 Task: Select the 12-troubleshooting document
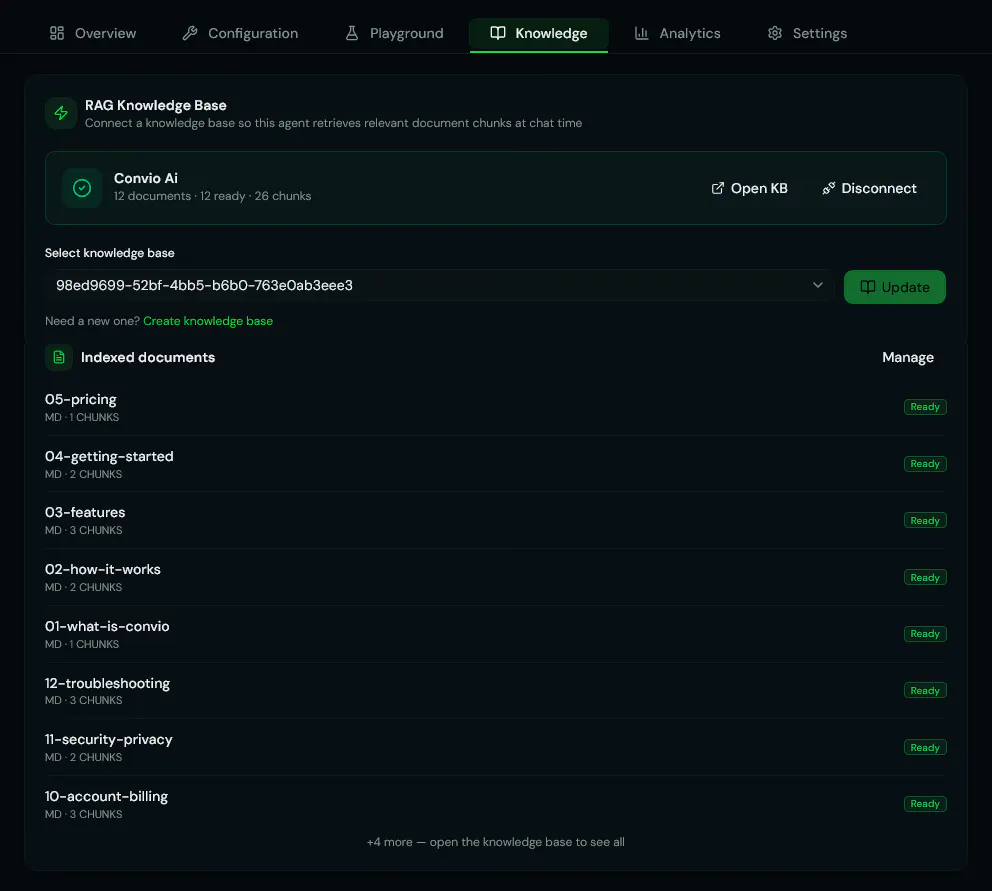click(495, 690)
